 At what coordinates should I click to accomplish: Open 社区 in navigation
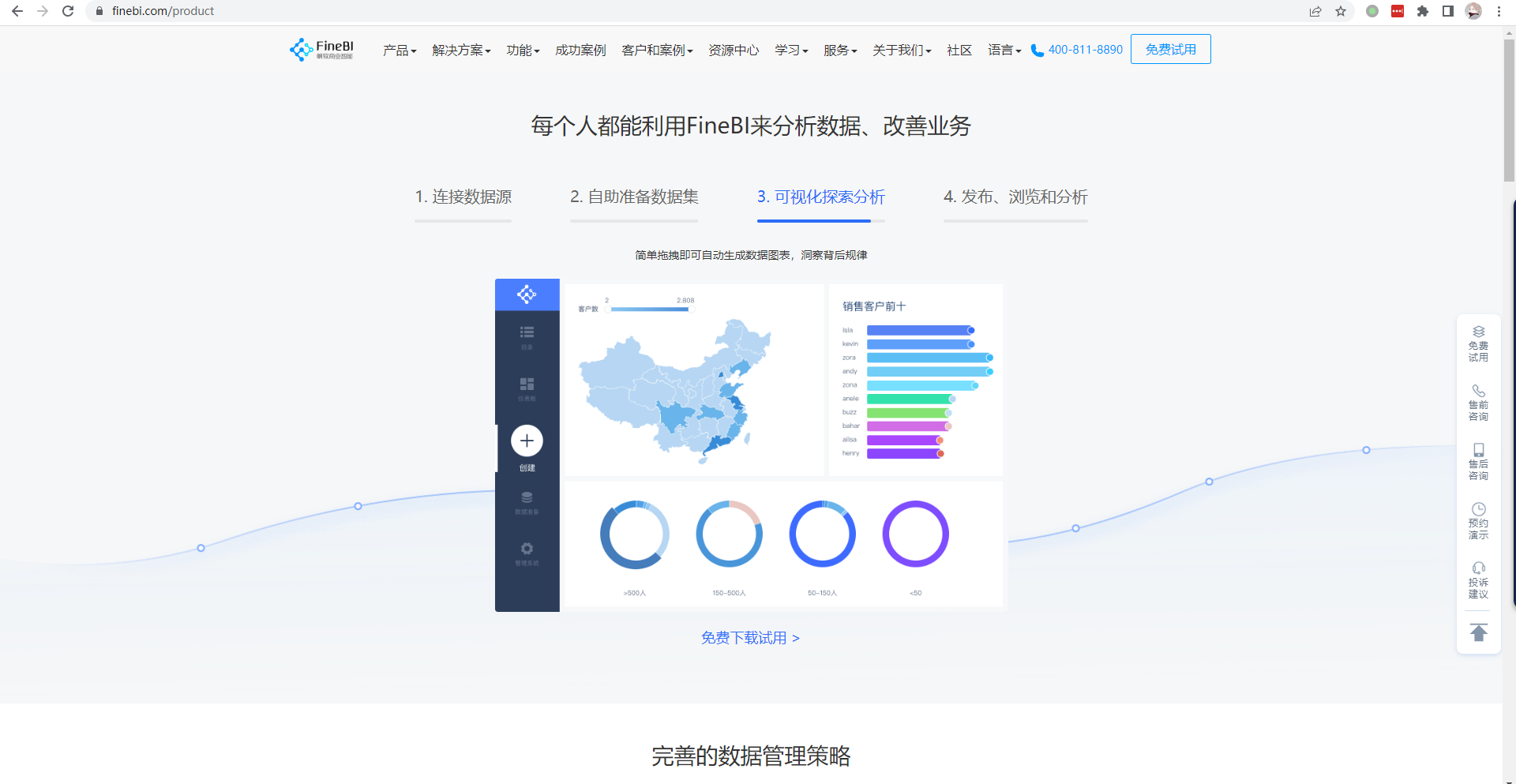[959, 50]
